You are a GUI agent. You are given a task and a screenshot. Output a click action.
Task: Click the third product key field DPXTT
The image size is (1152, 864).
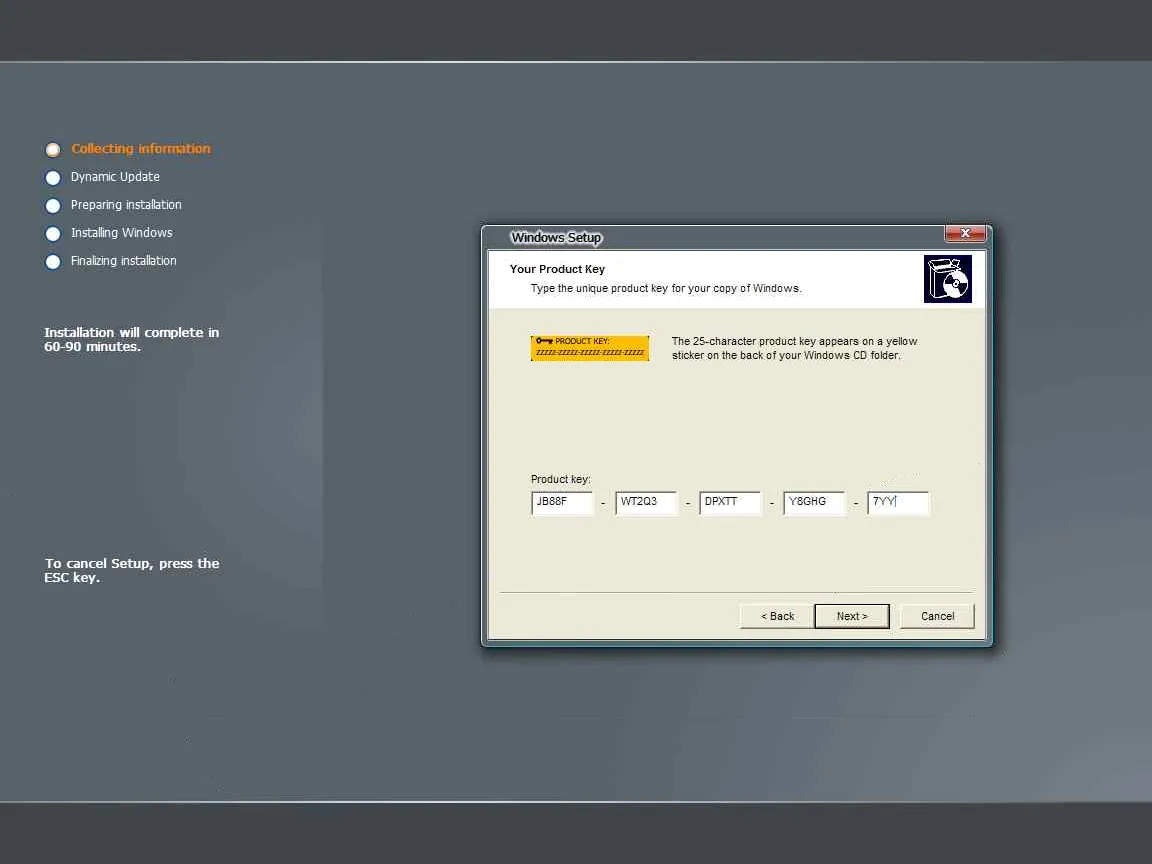coord(730,503)
